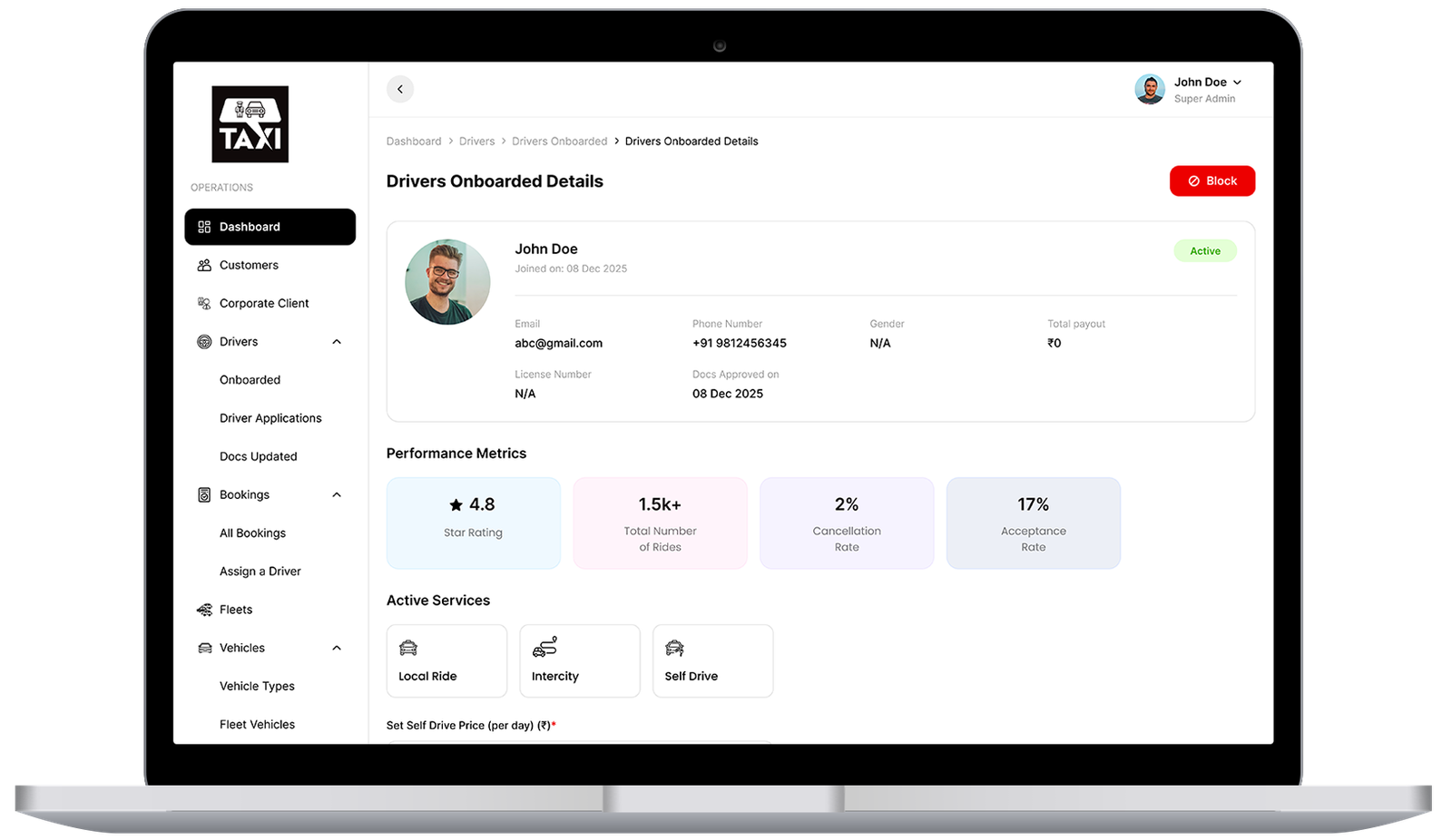
Task: Select the Intercity service icon
Action: pos(543,648)
